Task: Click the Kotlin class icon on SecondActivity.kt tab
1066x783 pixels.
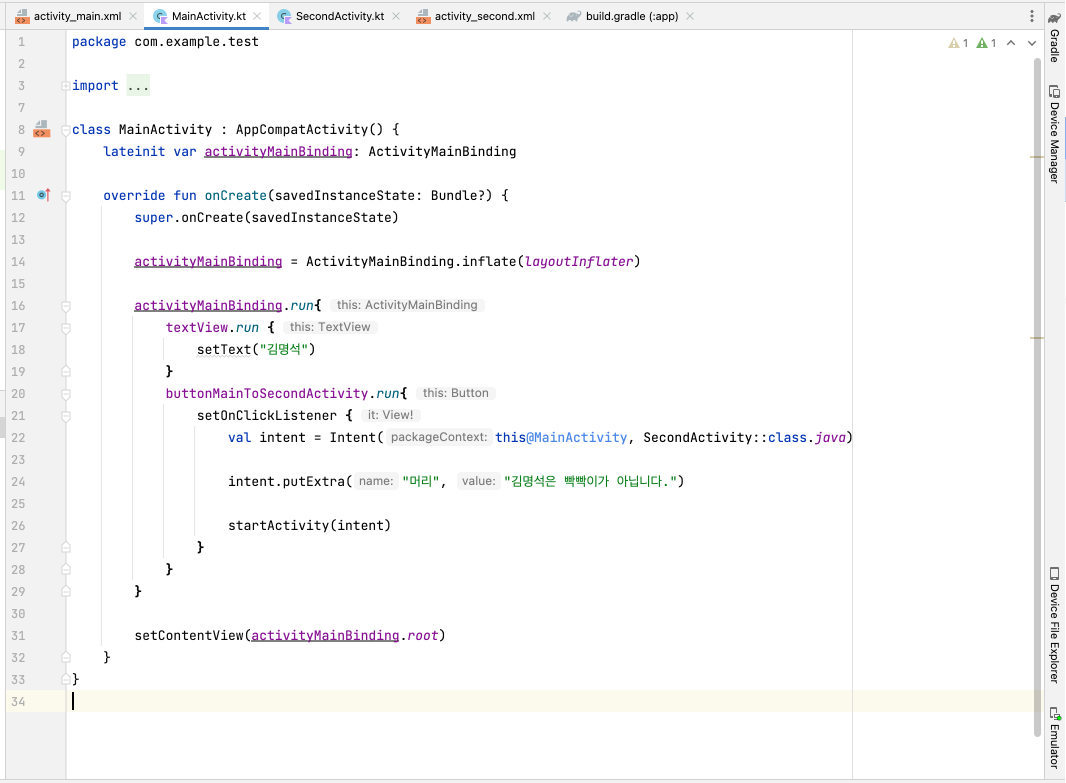Action: click(x=285, y=16)
